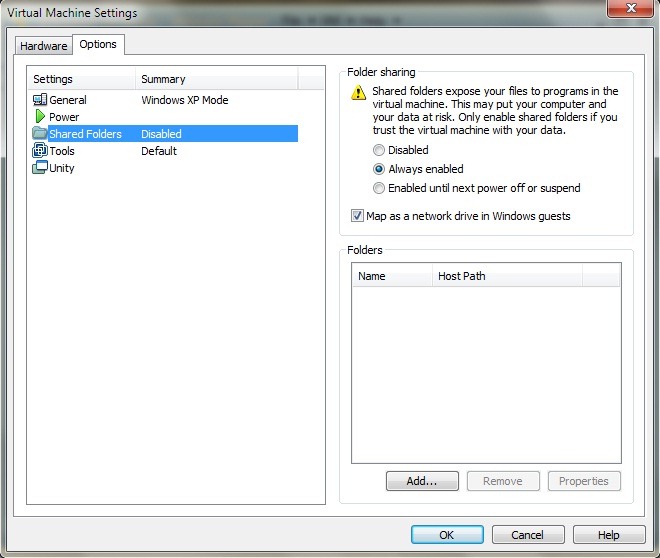Image resolution: width=660 pixels, height=558 pixels.
Task: Click the yellow warning triangle icon
Action: (x=357, y=93)
